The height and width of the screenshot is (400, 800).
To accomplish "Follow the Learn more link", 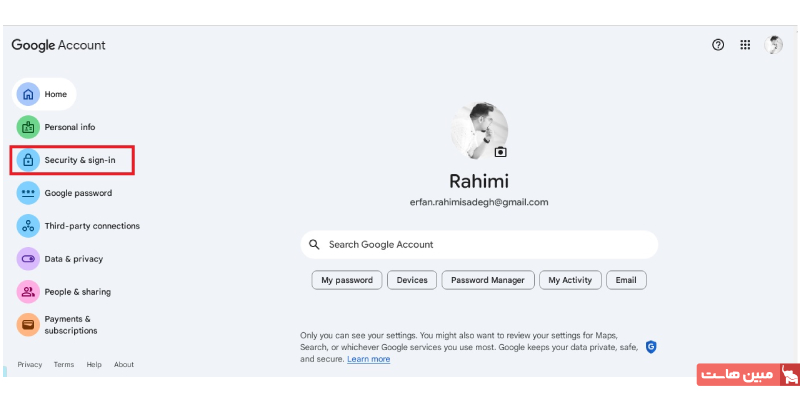I will coord(369,359).
